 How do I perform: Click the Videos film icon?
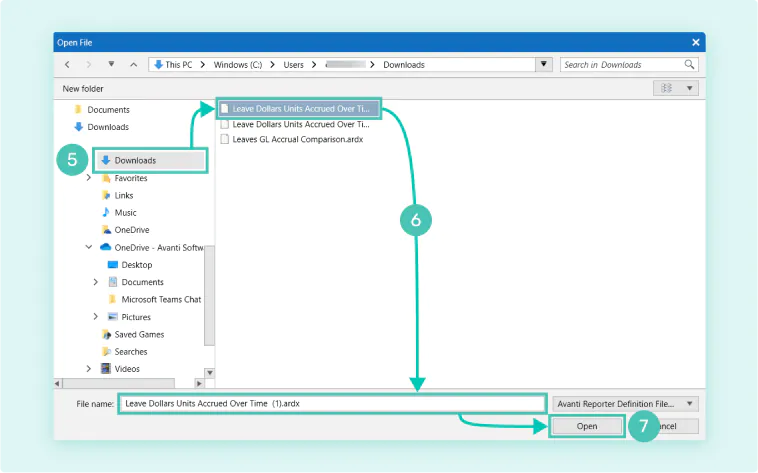106,369
